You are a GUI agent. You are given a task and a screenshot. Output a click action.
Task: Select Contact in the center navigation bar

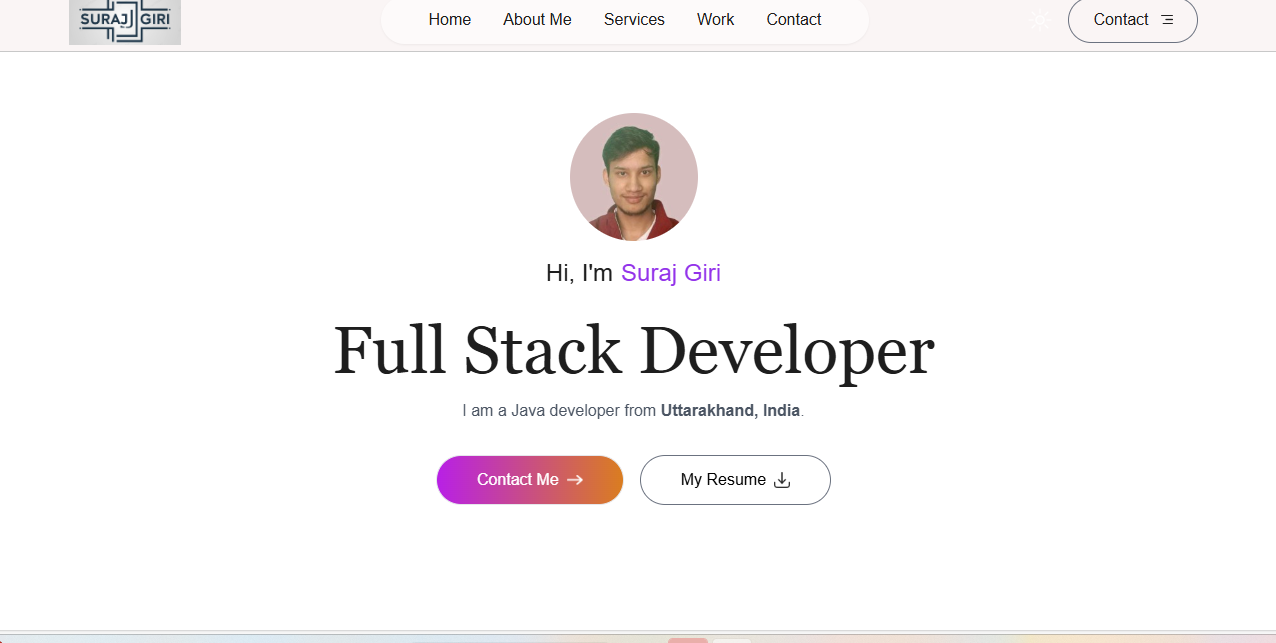[x=794, y=20]
